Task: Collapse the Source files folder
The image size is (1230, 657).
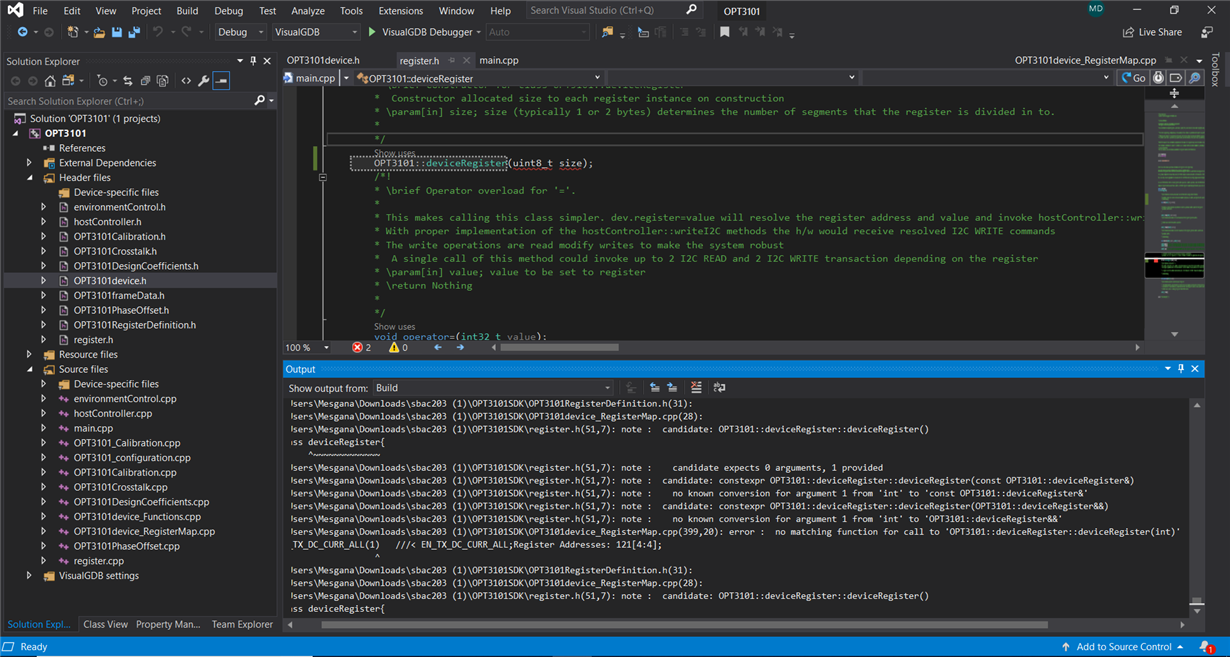Action: 30,369
